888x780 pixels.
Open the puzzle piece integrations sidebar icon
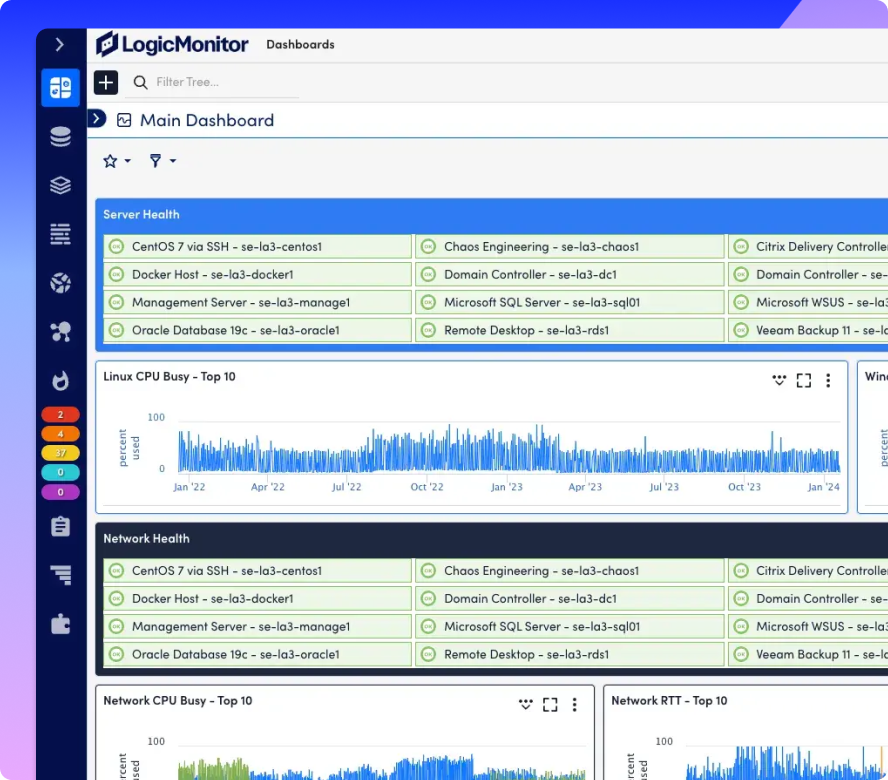click(x=61, y=624)
